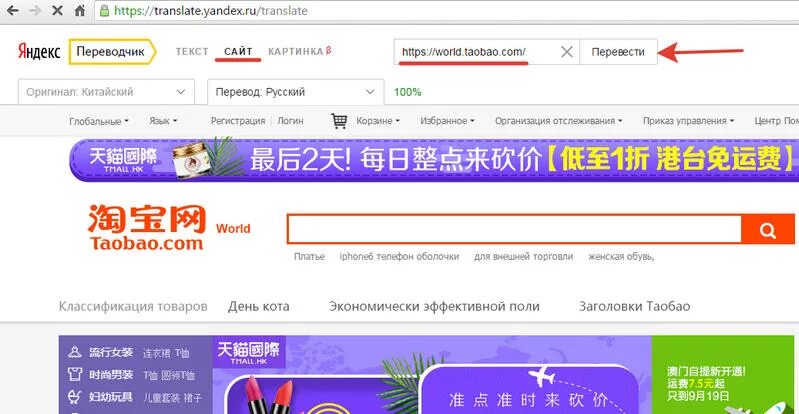
Task: Click the shopping cart icon
Action: [339, 121]
